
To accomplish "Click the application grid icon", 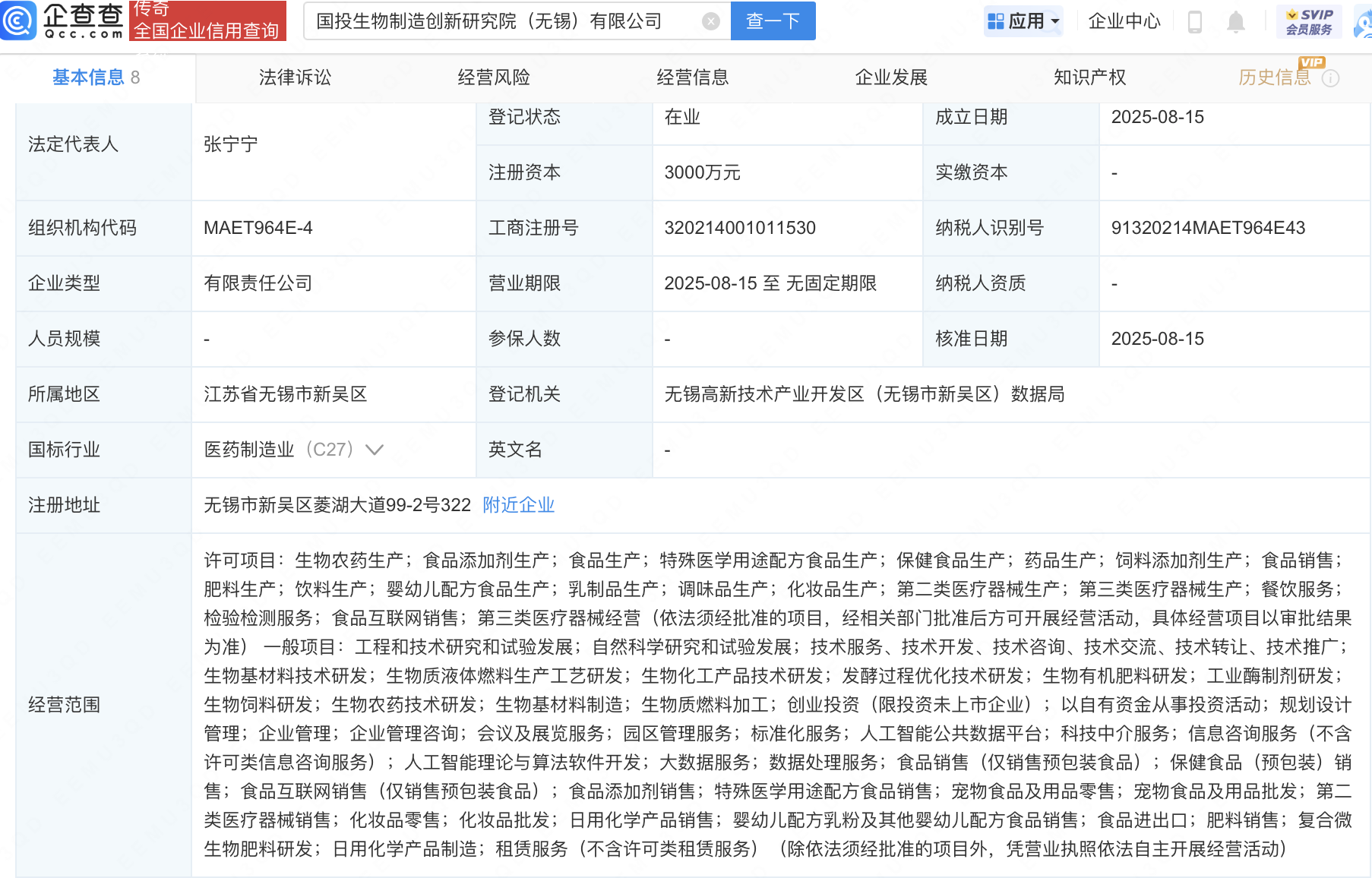I will pyautogui.click(x=995, y=21).
